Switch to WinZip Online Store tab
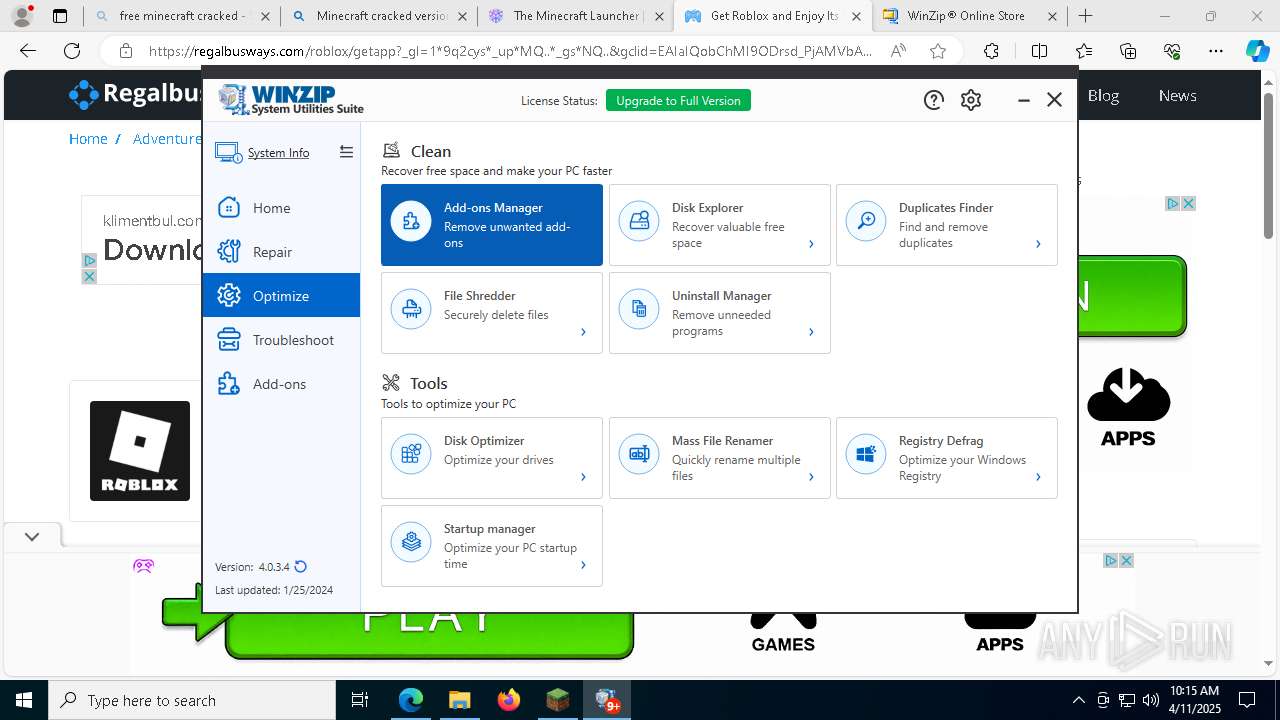The width and height of the screenshot is (1280, 720). (x=970, y=16)
